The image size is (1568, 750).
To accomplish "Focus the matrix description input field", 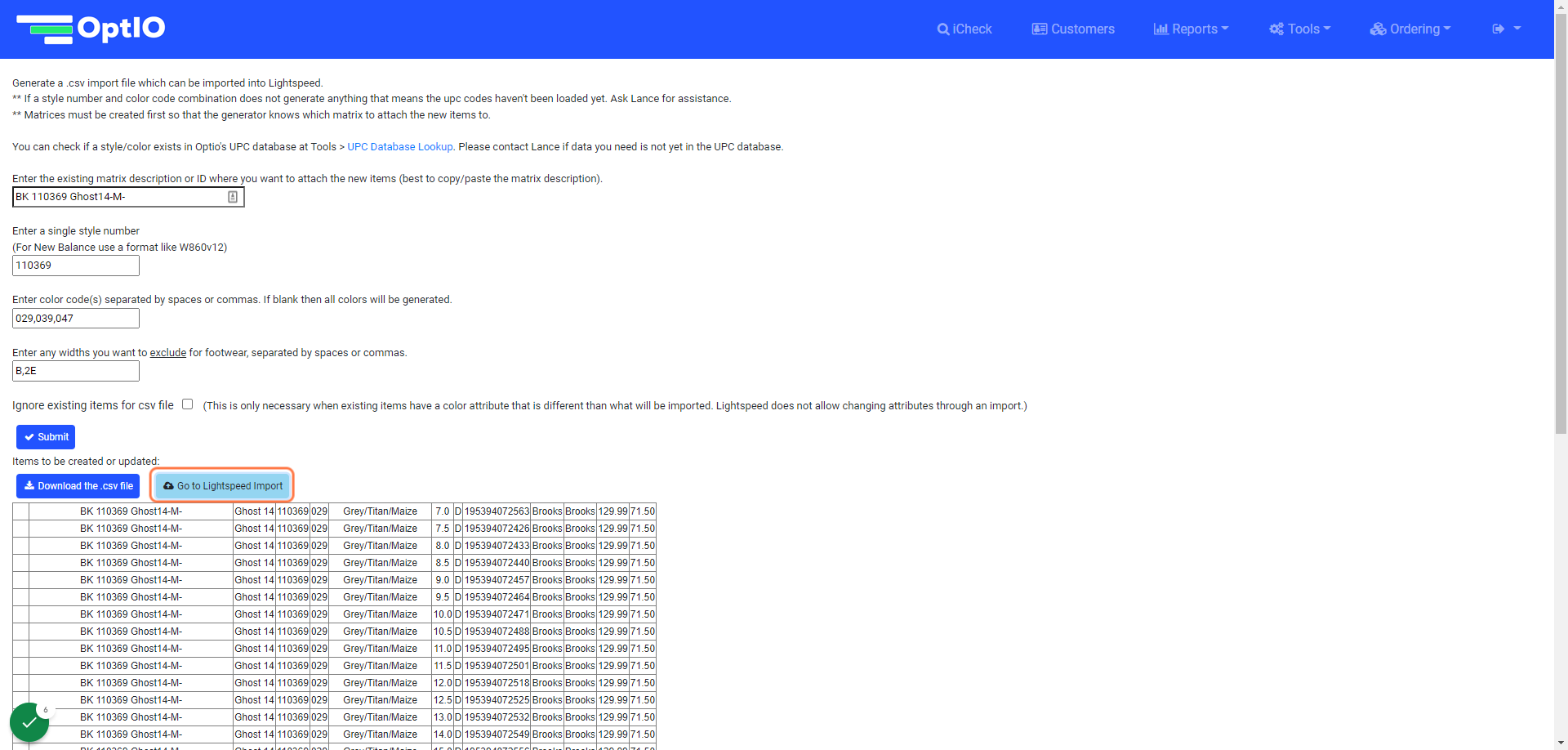I will pos(128,197).
